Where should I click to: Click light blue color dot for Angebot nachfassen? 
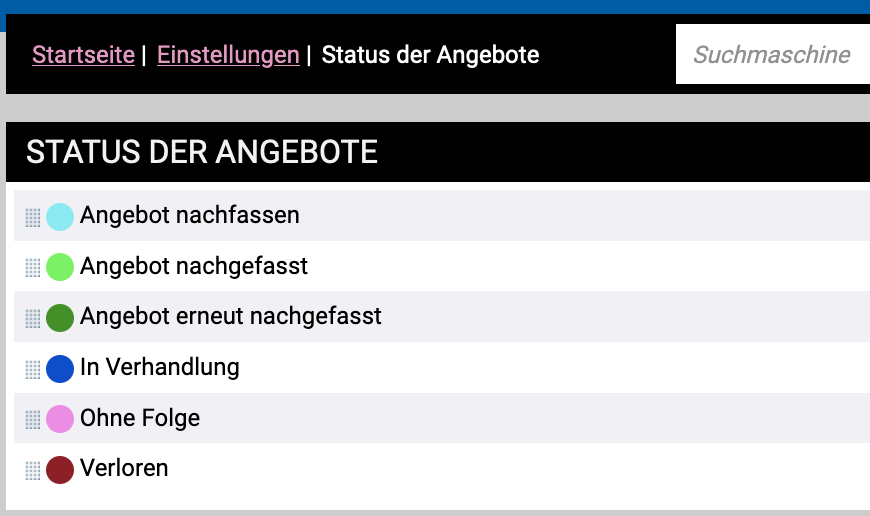pyautogui.click(x=60, y=217)
